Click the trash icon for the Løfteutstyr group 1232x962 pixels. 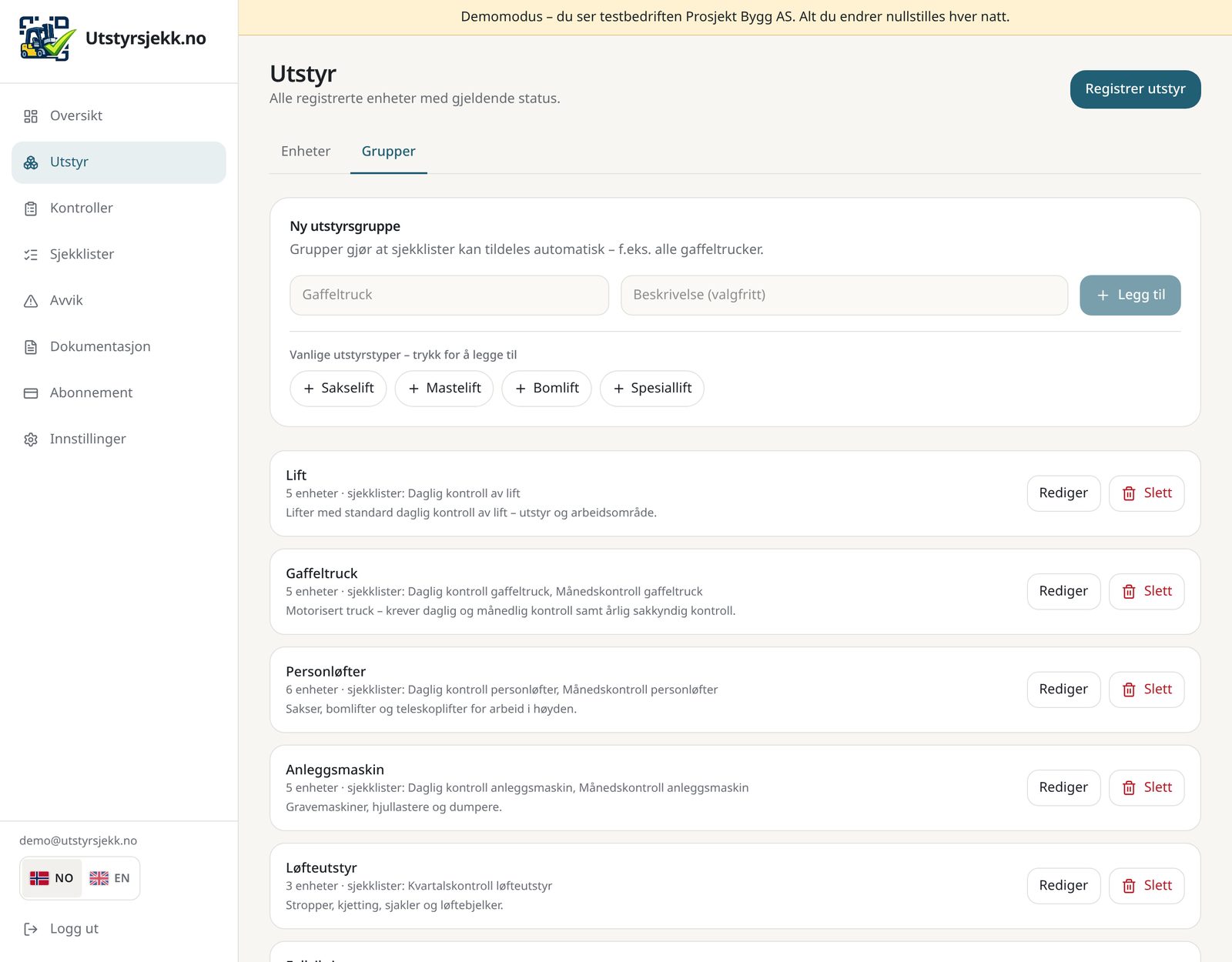(x=1129, y=886)
